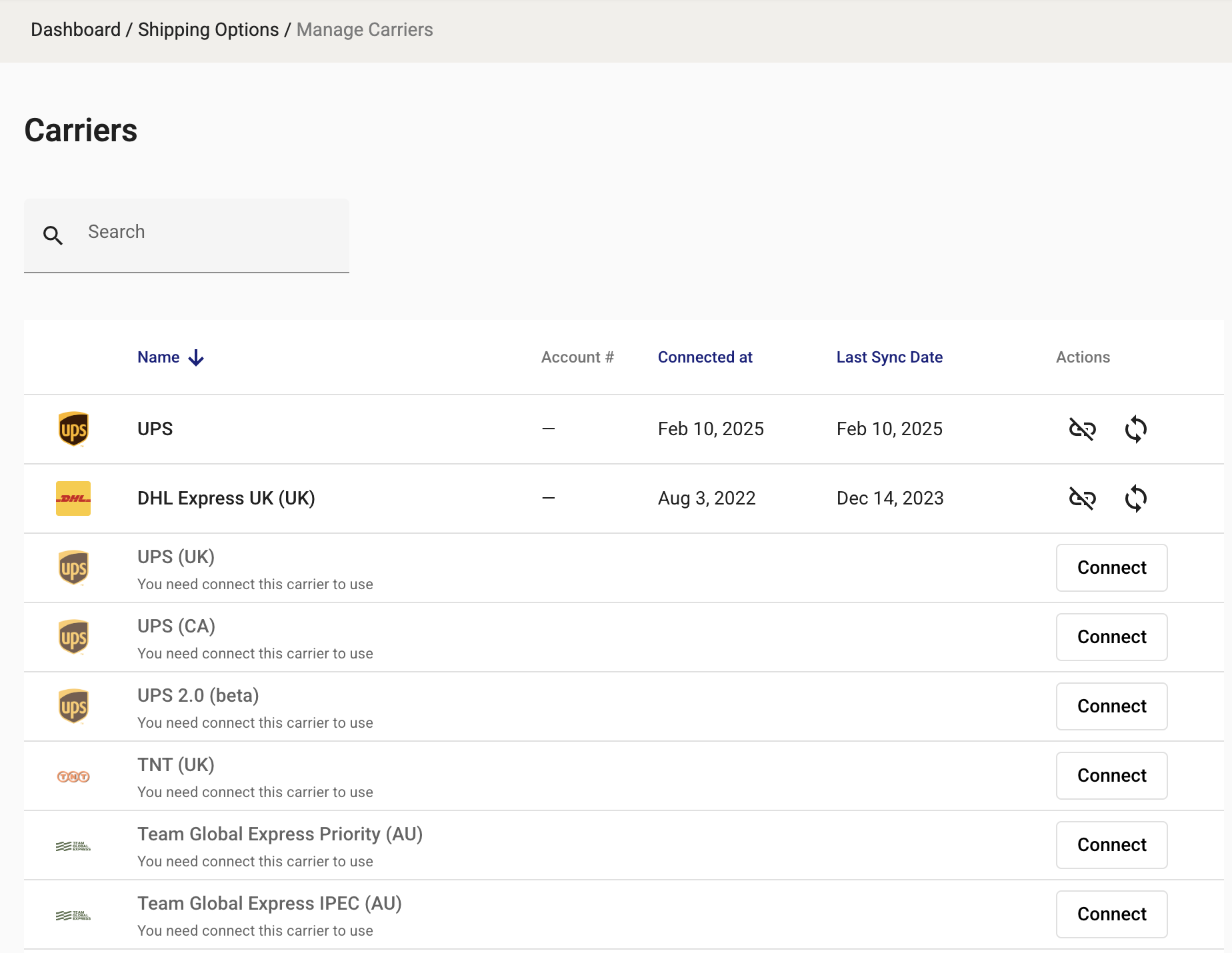
Task: Sort table by Last Sync Date
Action: [889, 357]
